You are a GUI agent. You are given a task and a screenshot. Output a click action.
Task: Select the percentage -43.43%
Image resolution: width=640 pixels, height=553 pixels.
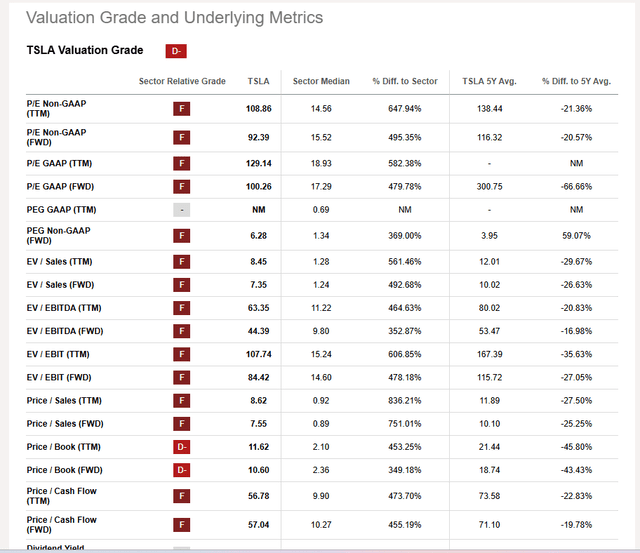[x=576, y=470]
